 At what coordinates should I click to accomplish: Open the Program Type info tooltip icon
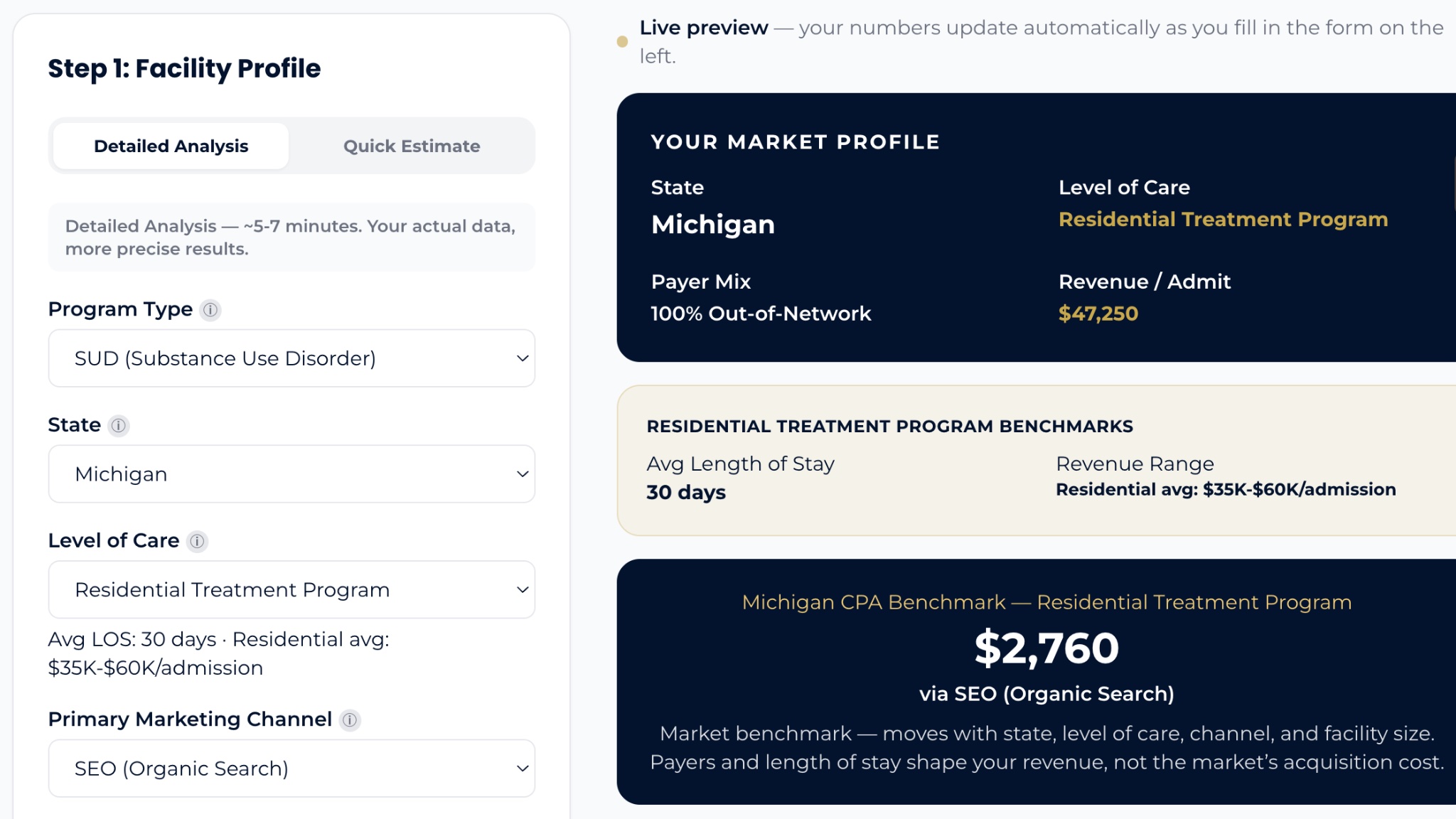[x=210, y=310]
